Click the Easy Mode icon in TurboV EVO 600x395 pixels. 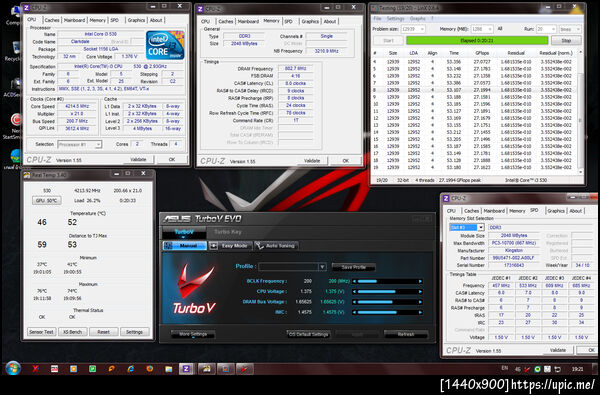click(214, 246)
